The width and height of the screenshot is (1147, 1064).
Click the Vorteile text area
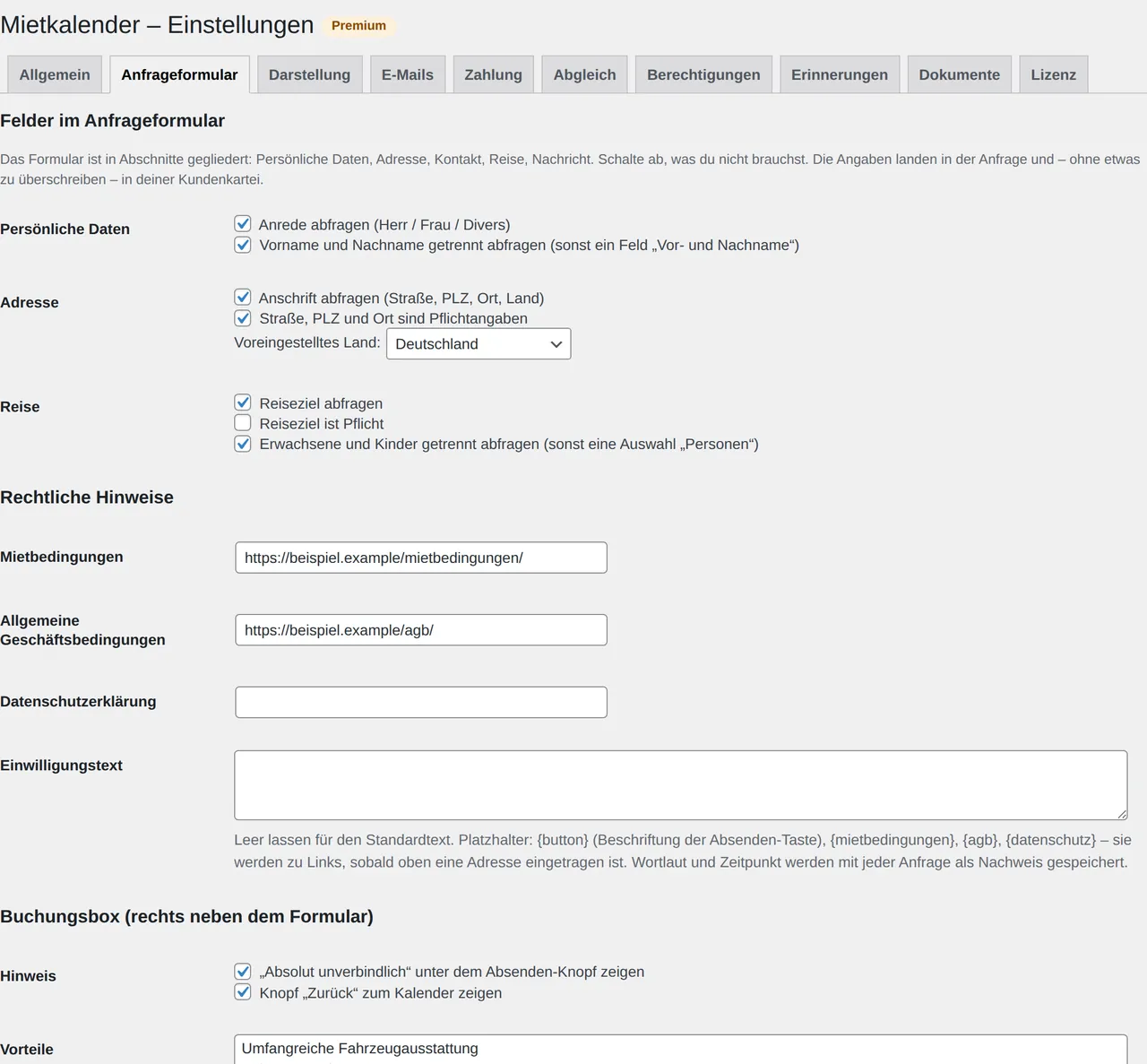click(x=681, y=1050)
